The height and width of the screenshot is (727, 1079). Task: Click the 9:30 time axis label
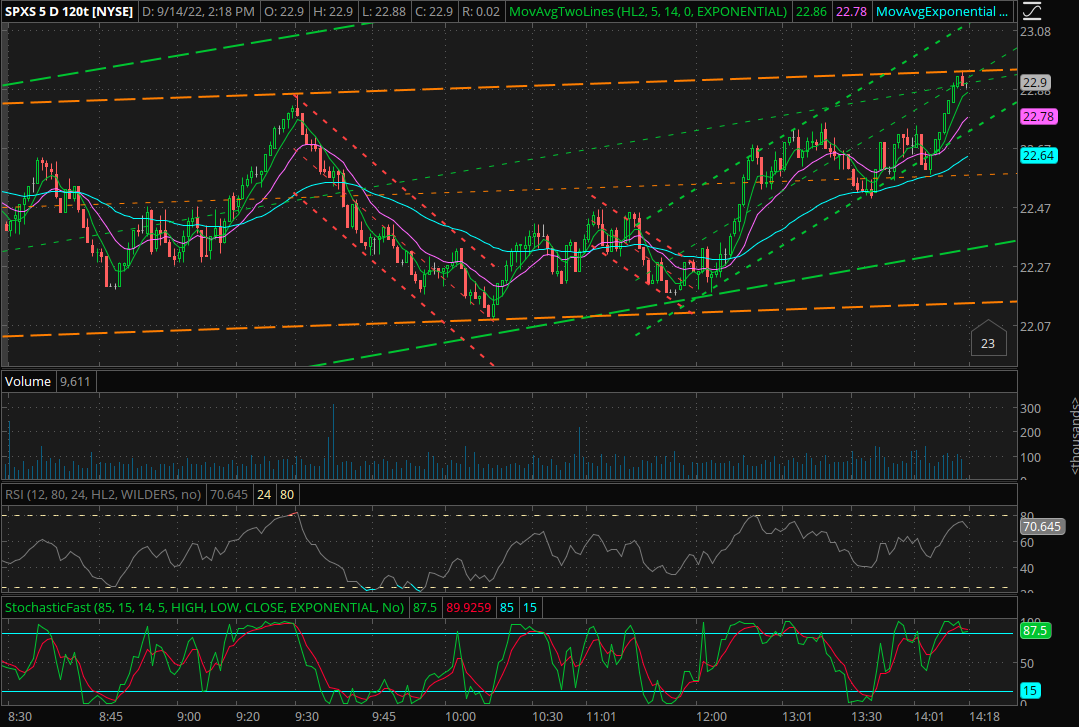(x=306, y=716)
